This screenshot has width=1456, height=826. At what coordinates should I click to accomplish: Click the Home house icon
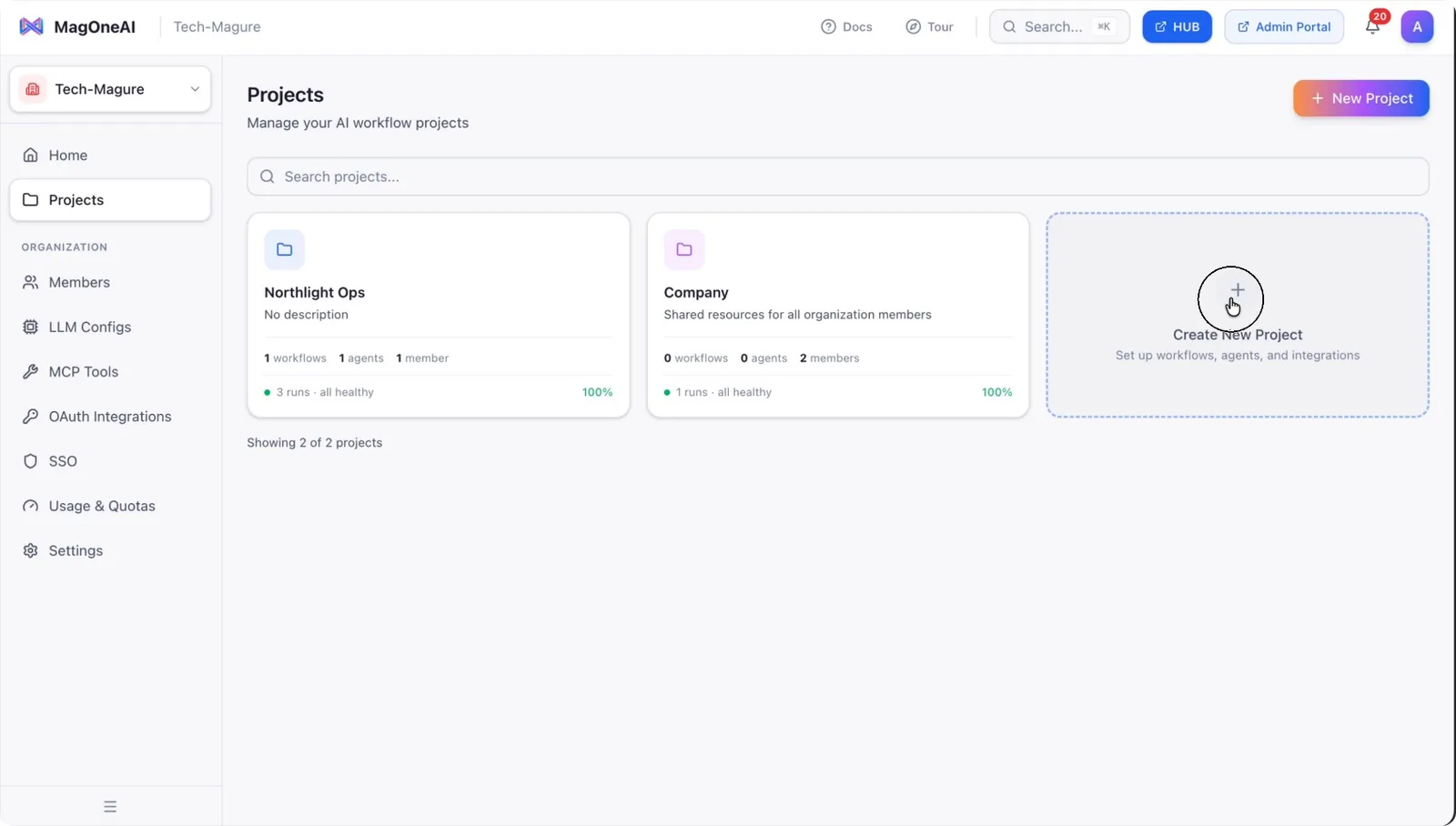30,155
